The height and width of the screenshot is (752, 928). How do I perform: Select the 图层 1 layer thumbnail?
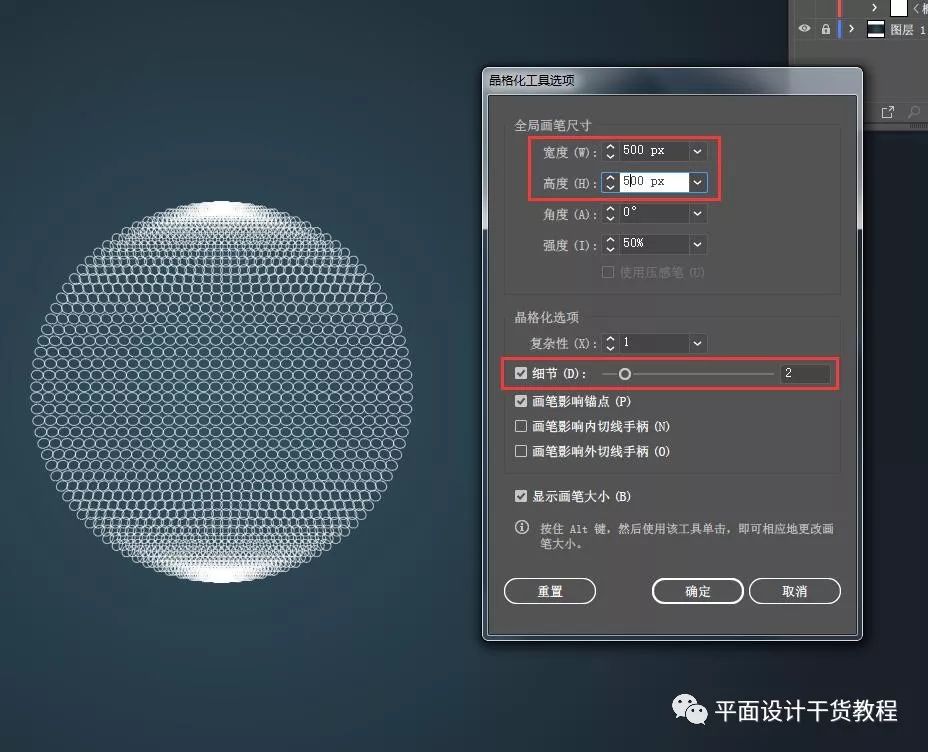click(875, 29)
